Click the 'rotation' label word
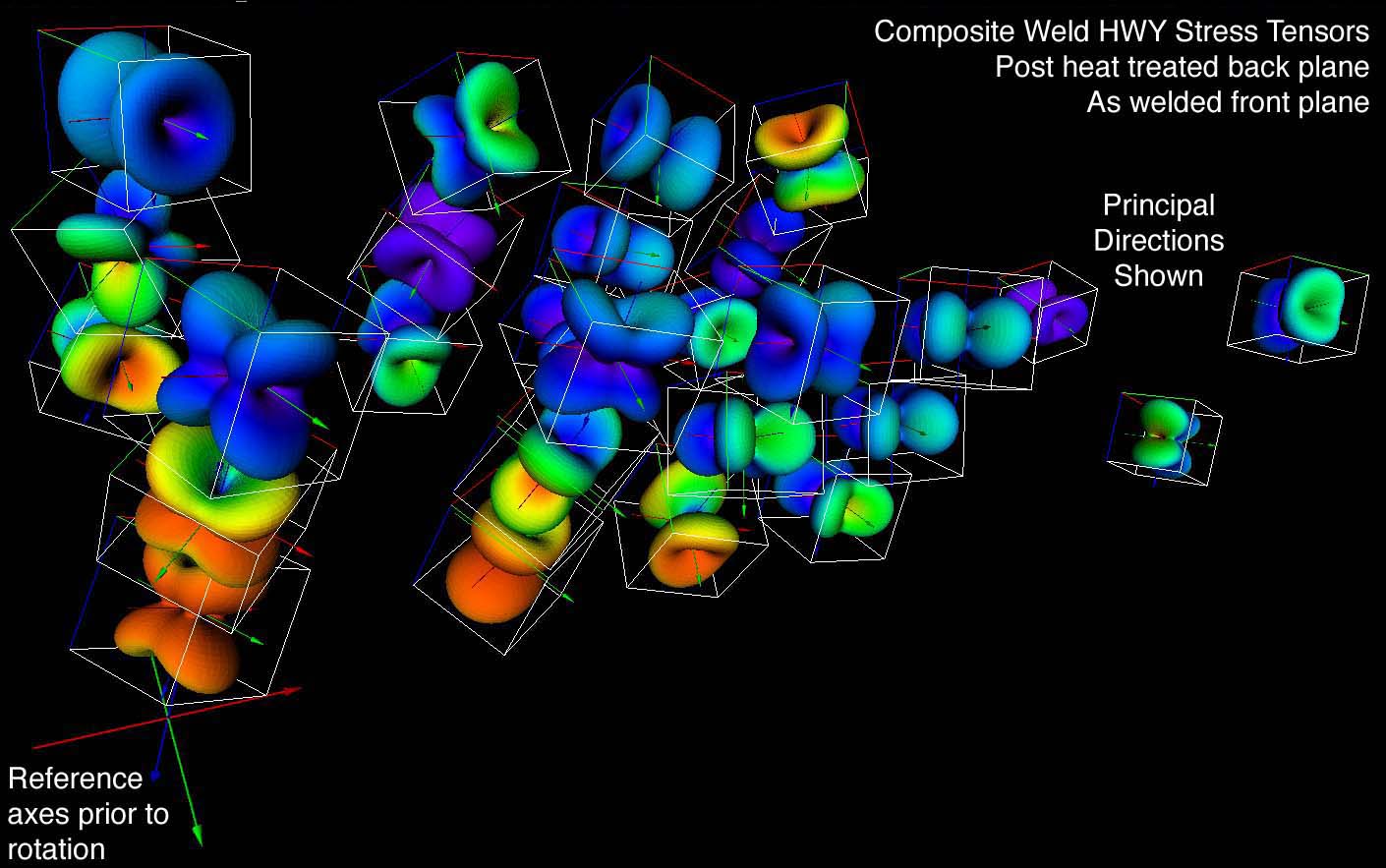The image size is (1386, 868). (x=56, y=849)
